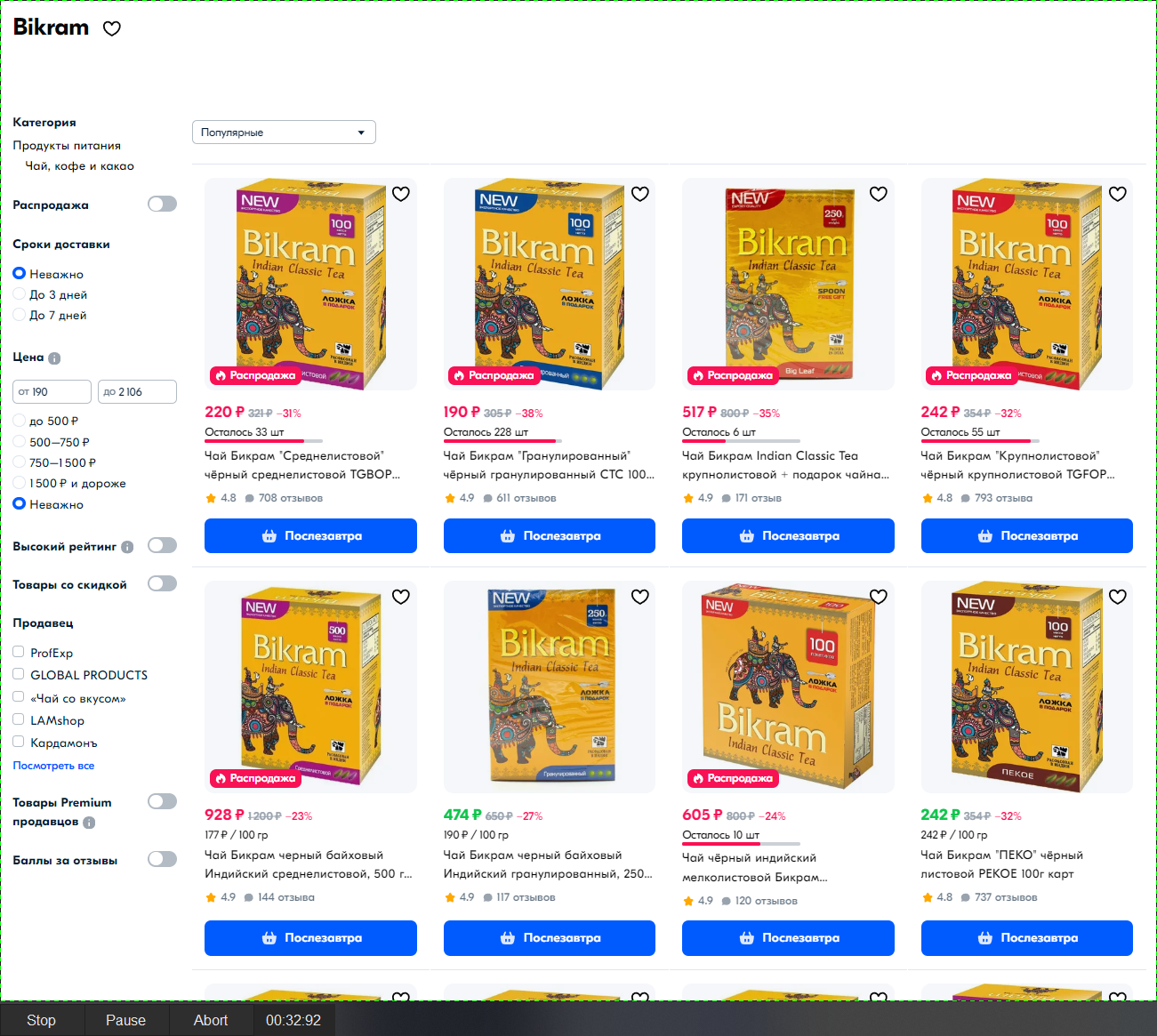Open thumbnail of "Гранулированный" CTC tea box
This screenshot has width=1157, height=1036.
550,284
